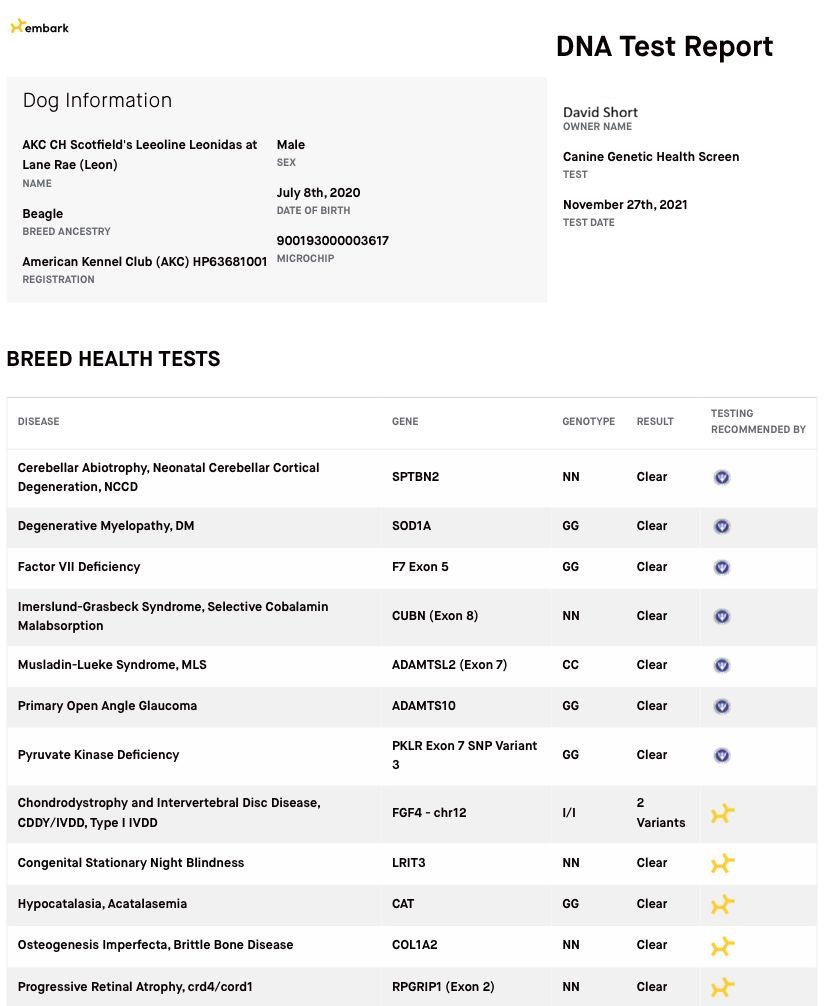
Task: Click the yellow Embark icon in the Hypocatalasia row
Action: click(722, 904)
